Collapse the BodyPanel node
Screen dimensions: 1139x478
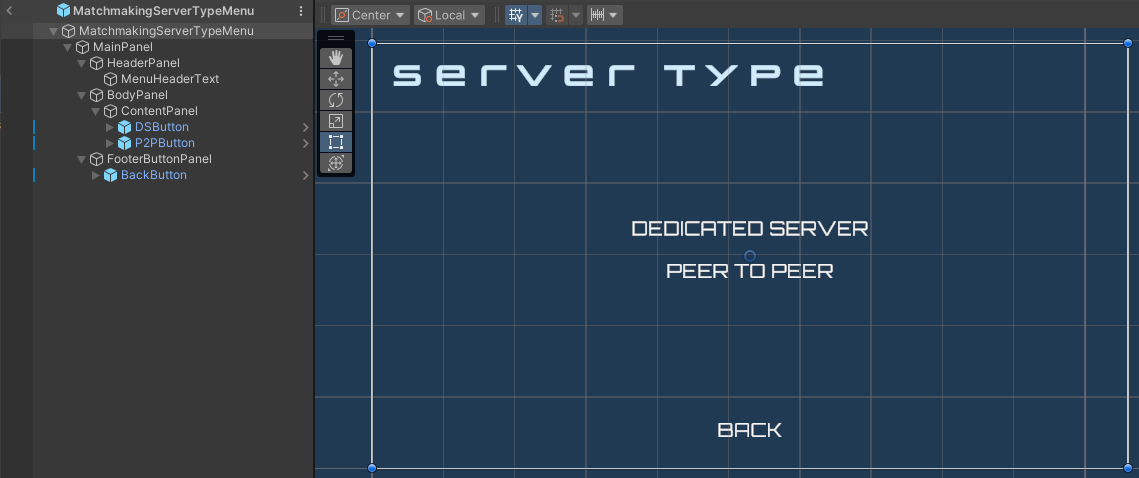point(81,95)
